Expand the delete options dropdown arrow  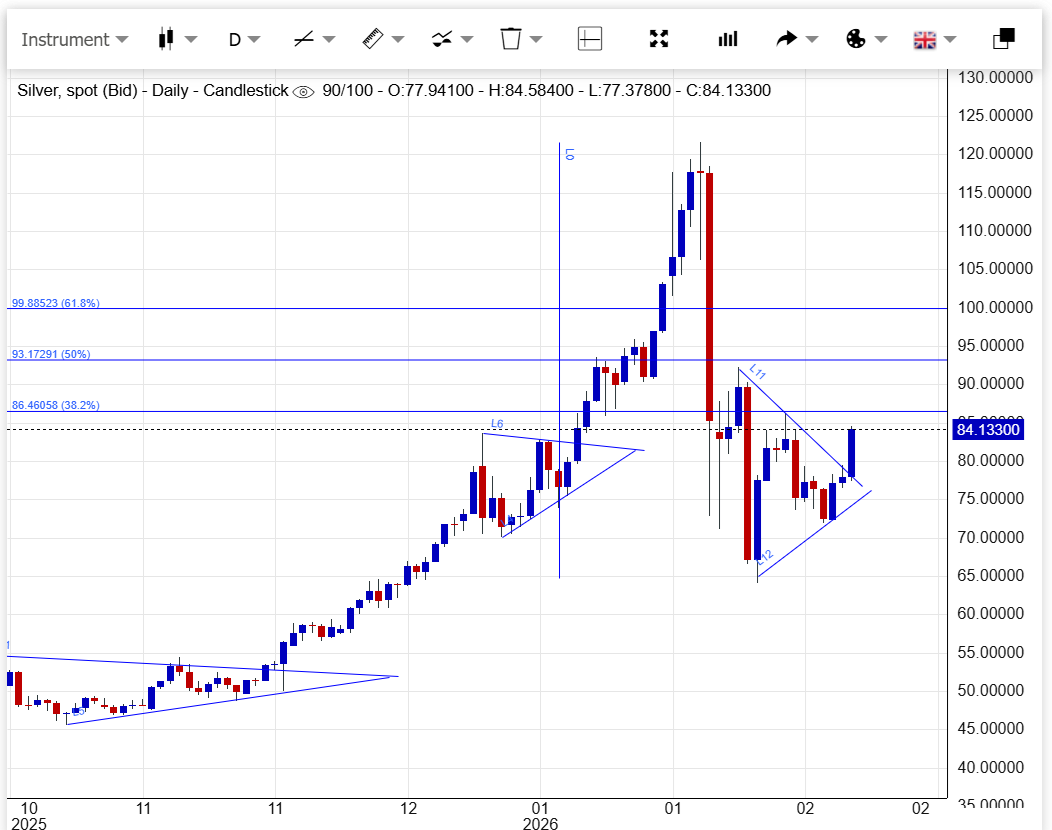(536, 40)
